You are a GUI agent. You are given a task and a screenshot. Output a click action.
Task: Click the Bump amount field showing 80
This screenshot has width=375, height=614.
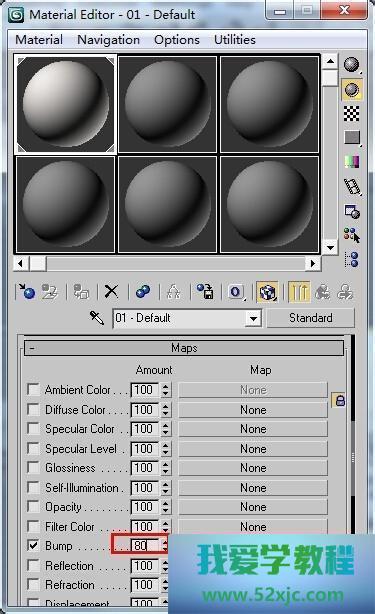tap(145, 545)
